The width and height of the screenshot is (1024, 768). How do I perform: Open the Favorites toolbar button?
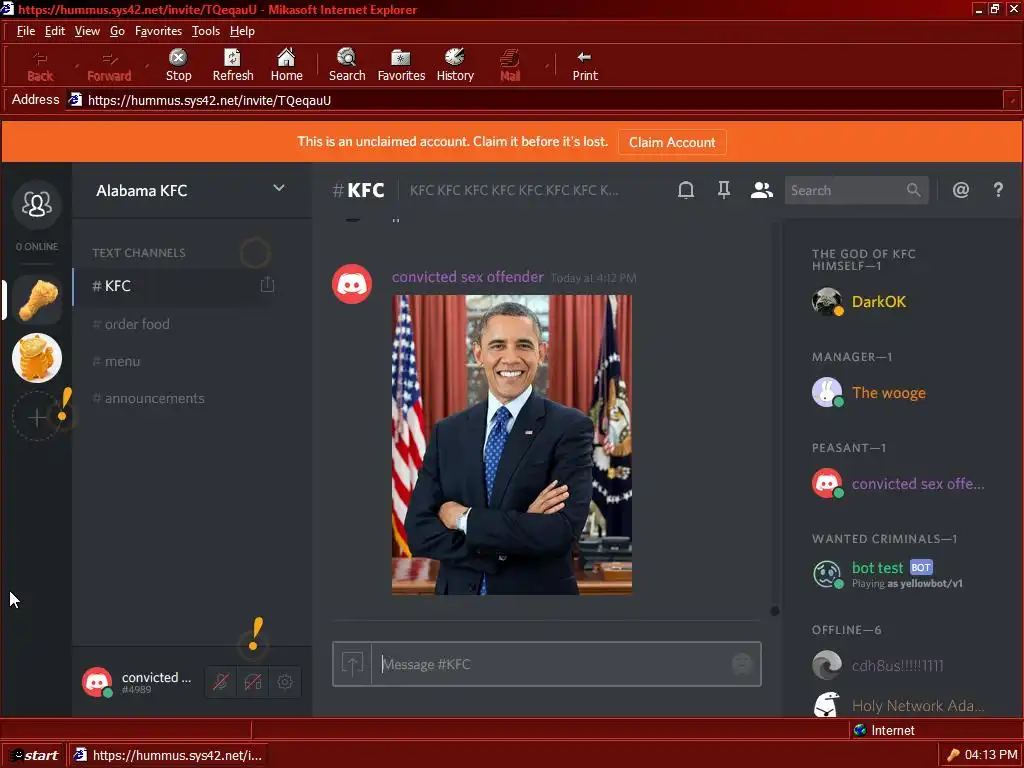pyautogui.click(x=401, y=65)
